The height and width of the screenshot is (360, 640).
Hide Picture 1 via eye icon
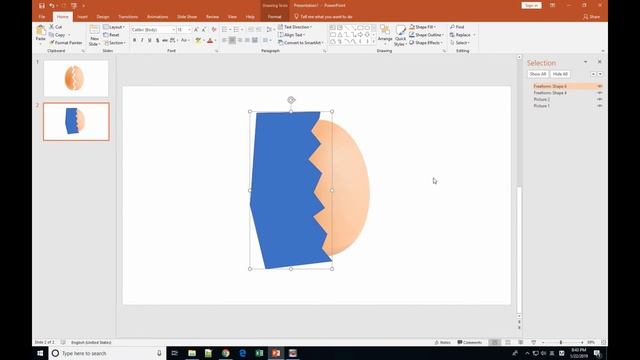(600, 106)
